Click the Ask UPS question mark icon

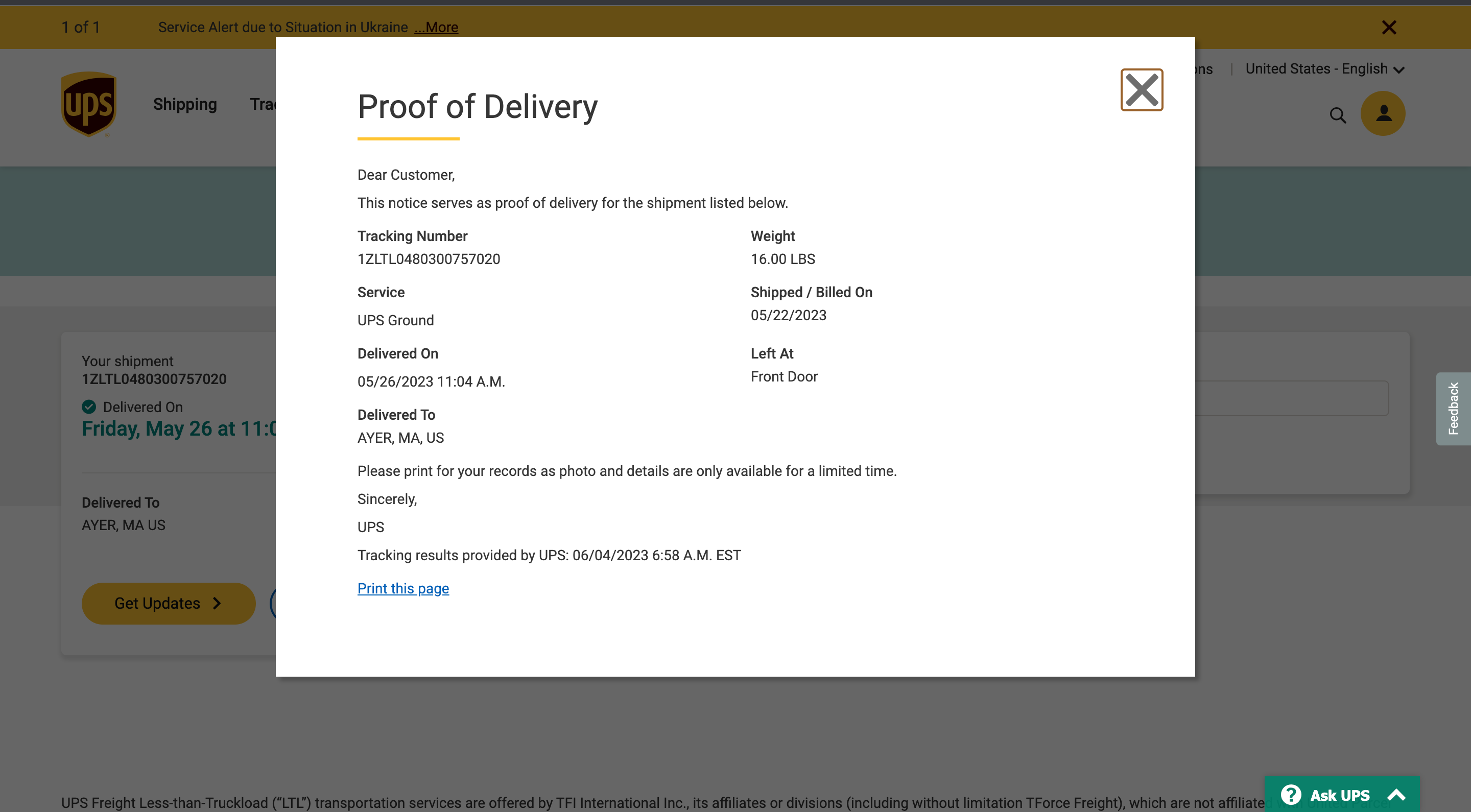pyautogui.click(x=1290, y=794)
